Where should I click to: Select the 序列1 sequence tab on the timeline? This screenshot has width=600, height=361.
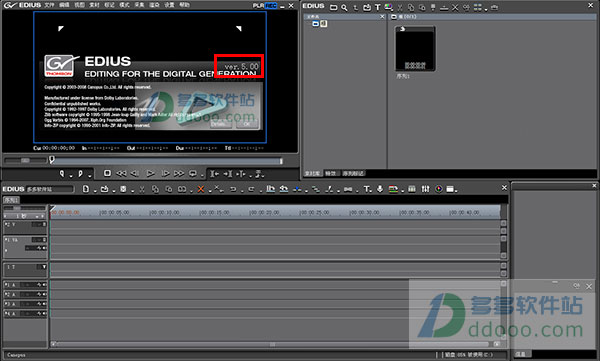[11, 200]
